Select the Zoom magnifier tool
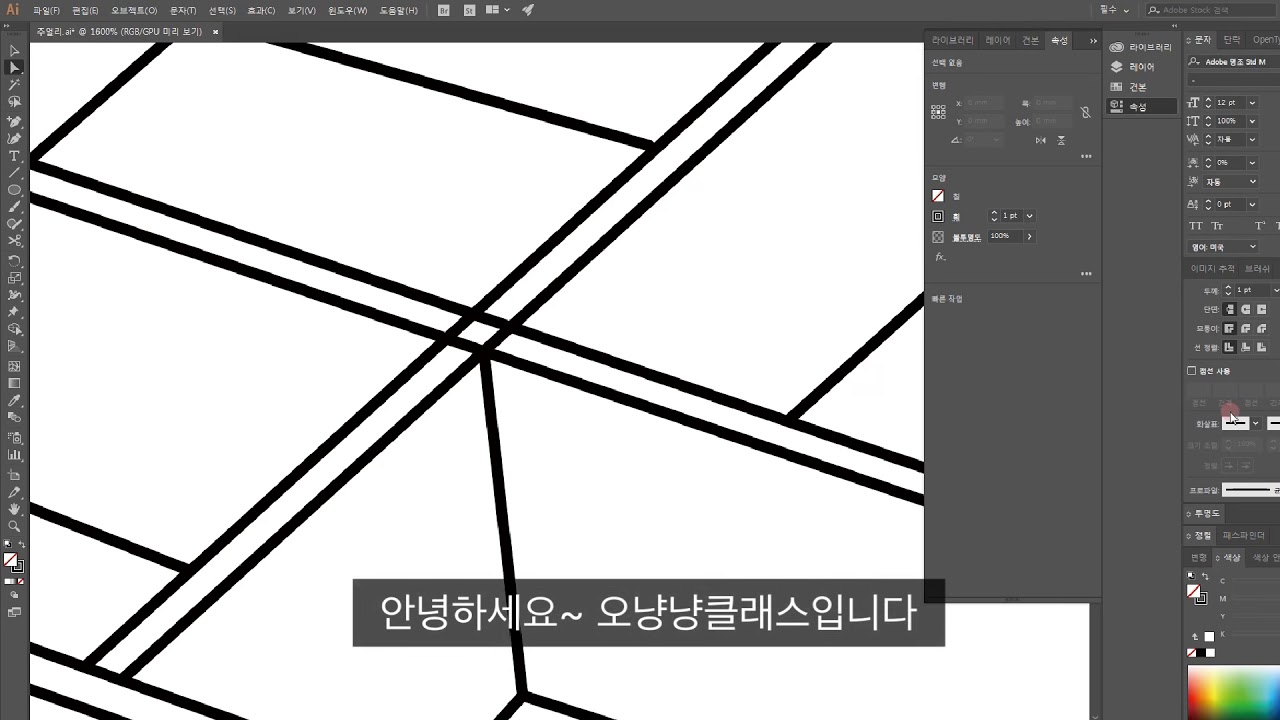1280x720 pixels. click(14, 526)
